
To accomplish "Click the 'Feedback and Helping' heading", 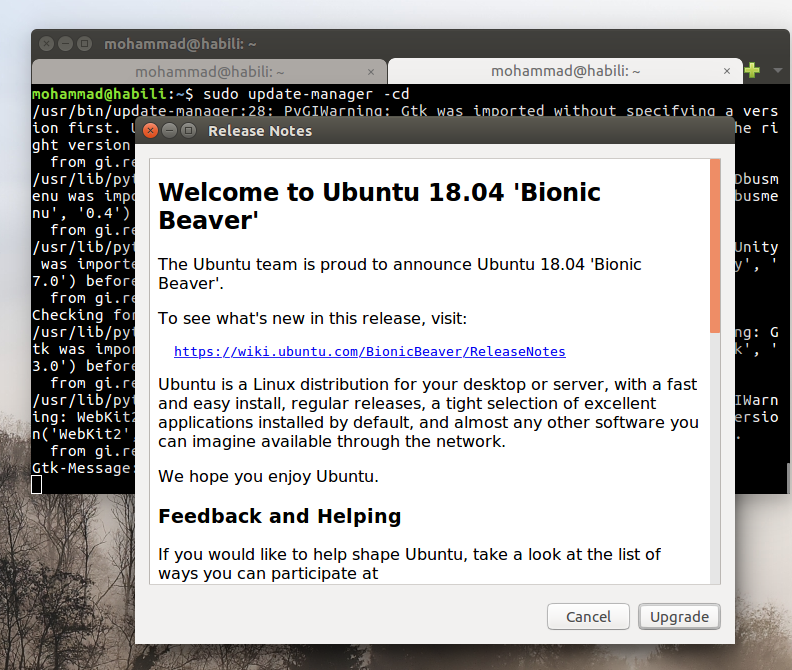I will click(279, 516).
